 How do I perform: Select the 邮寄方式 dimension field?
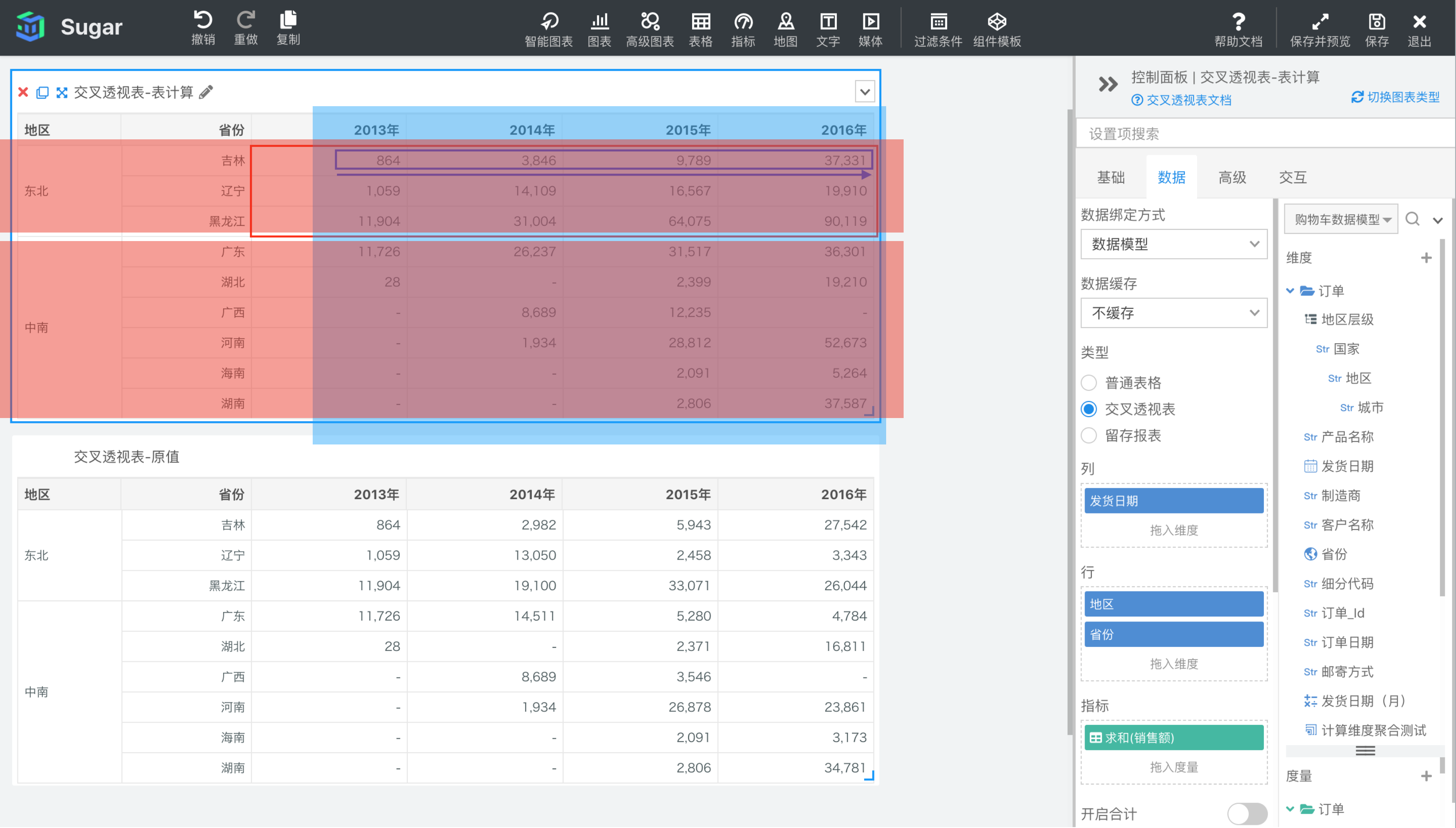pos(1339,672)
